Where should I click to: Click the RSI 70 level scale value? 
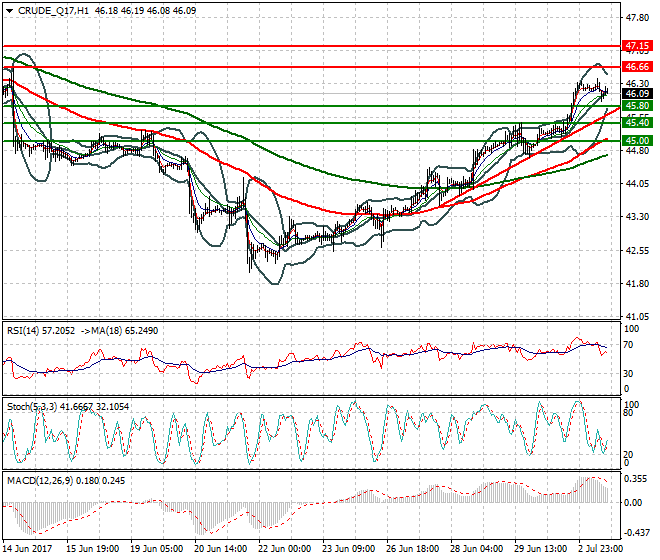(628, 345)
